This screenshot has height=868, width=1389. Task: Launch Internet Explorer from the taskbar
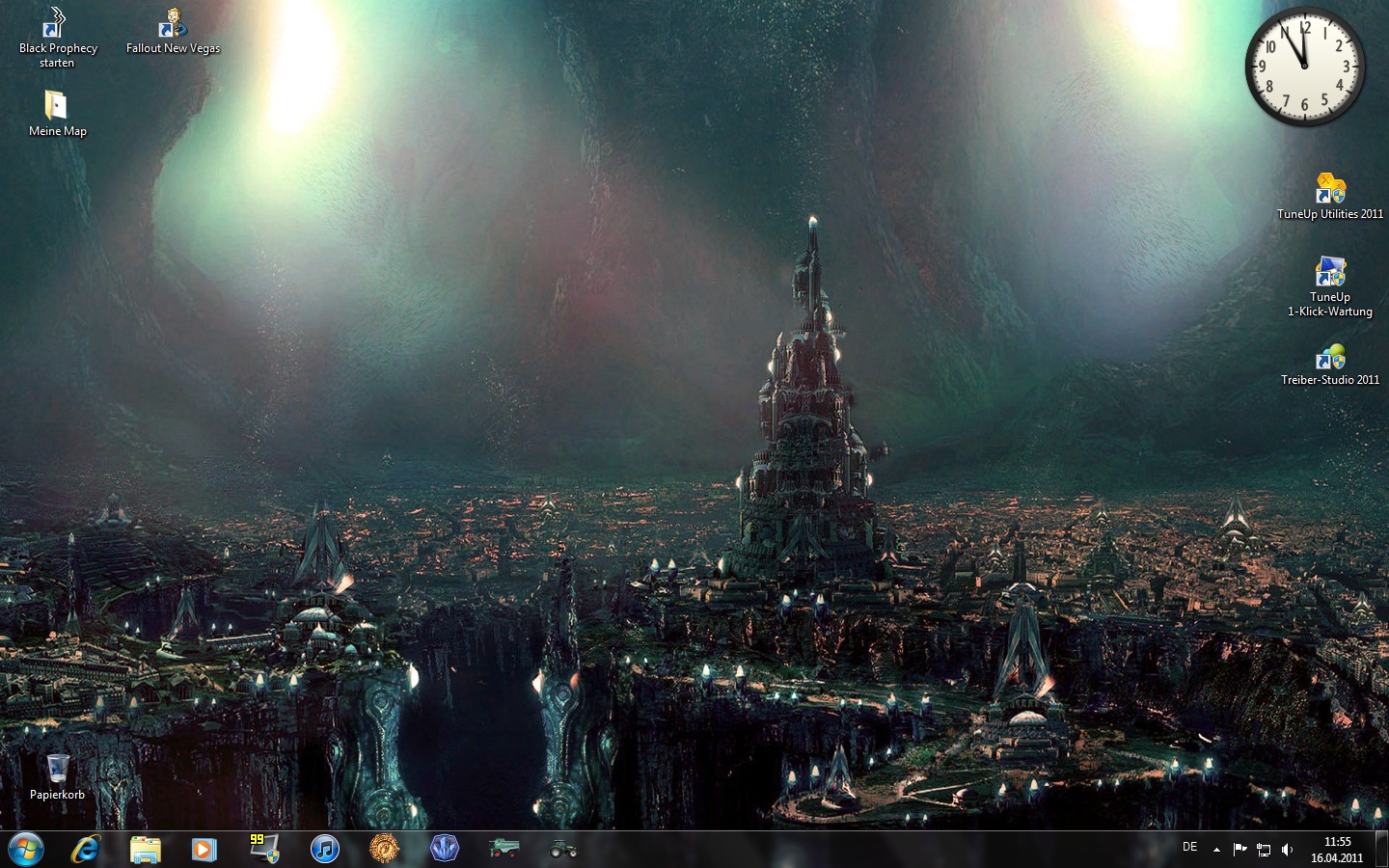tap(87, 850)
